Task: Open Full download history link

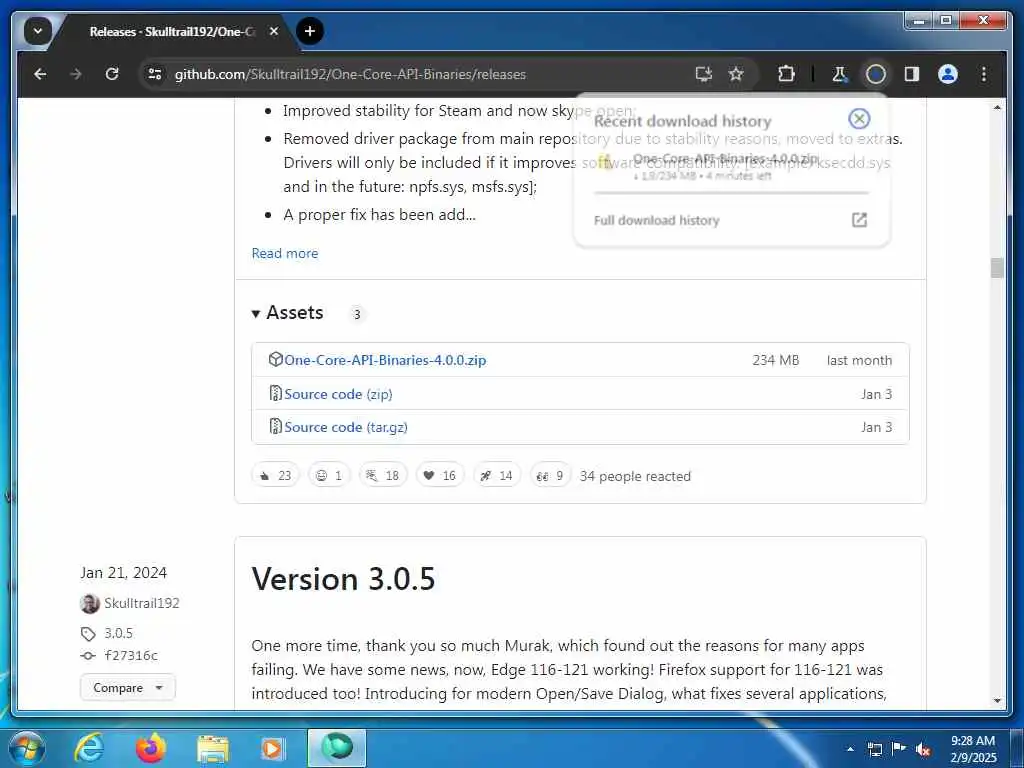Action: tap(656, 221)
